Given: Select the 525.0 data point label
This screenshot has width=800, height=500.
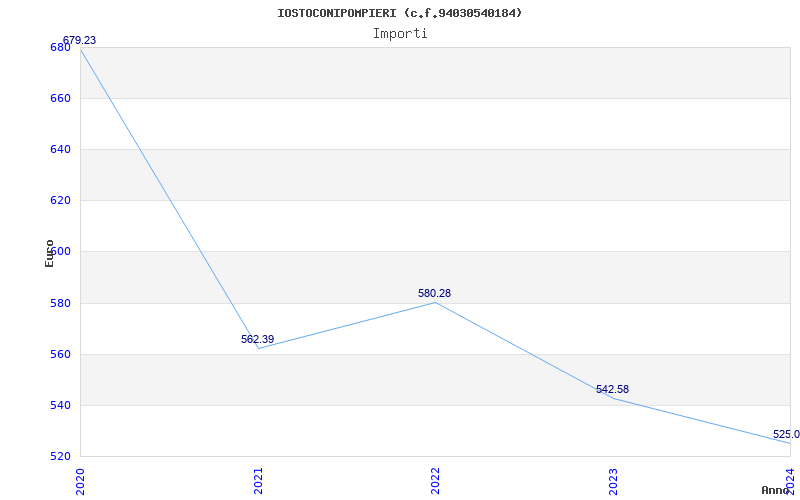Looking at the screenshot, I should tap(786, 435).
